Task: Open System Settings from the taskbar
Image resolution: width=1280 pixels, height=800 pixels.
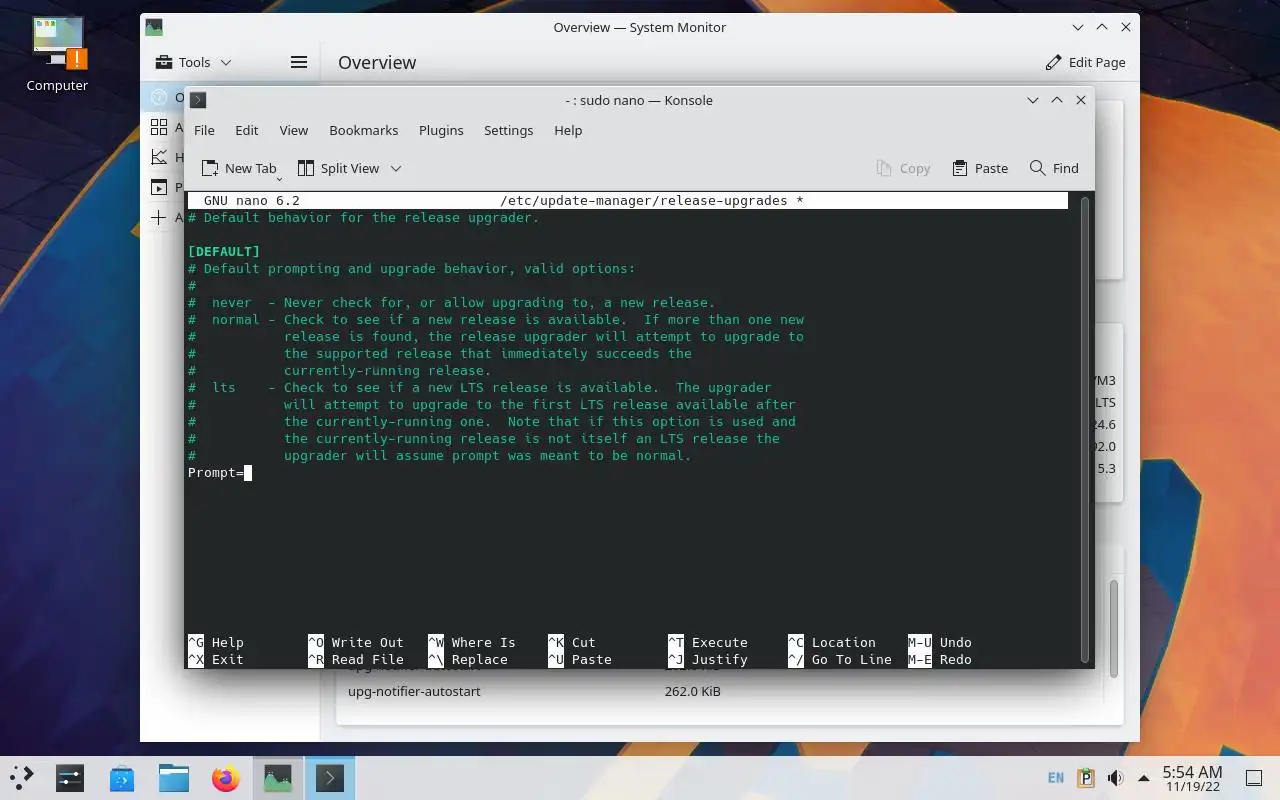Action: coord(70,778)
